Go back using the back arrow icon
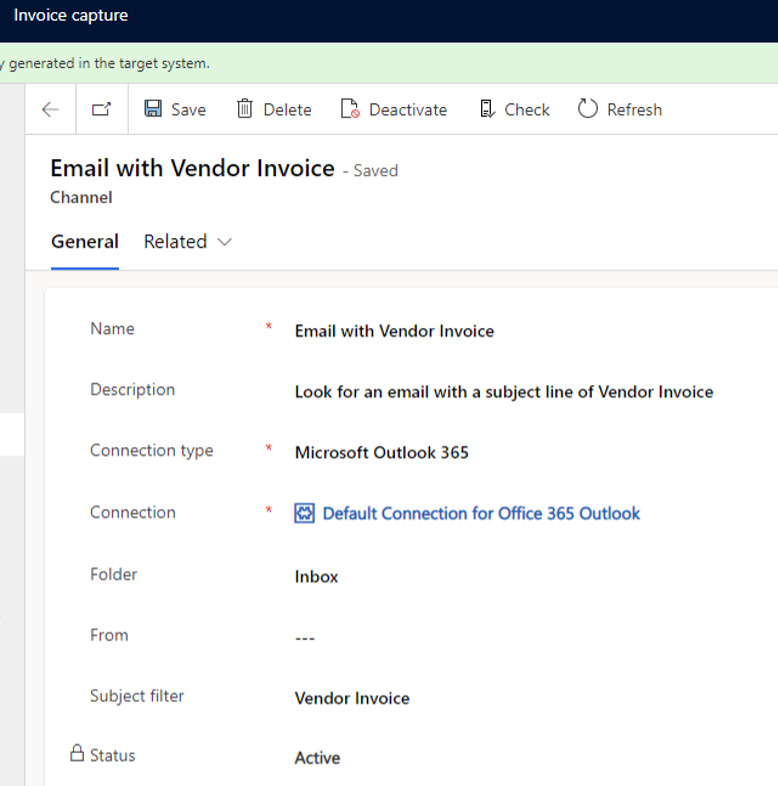 click(x=51, y=109)
